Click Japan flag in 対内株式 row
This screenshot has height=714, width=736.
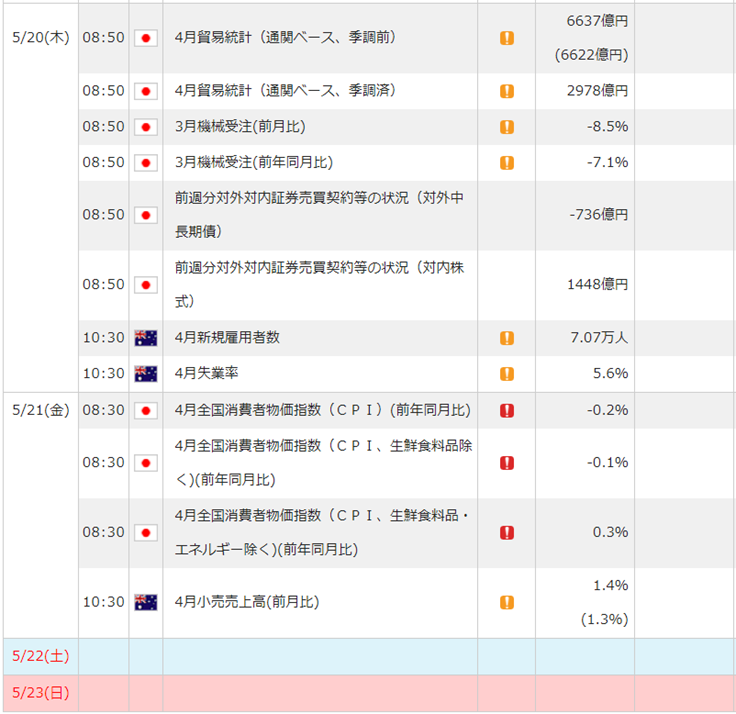pos(146,285)
